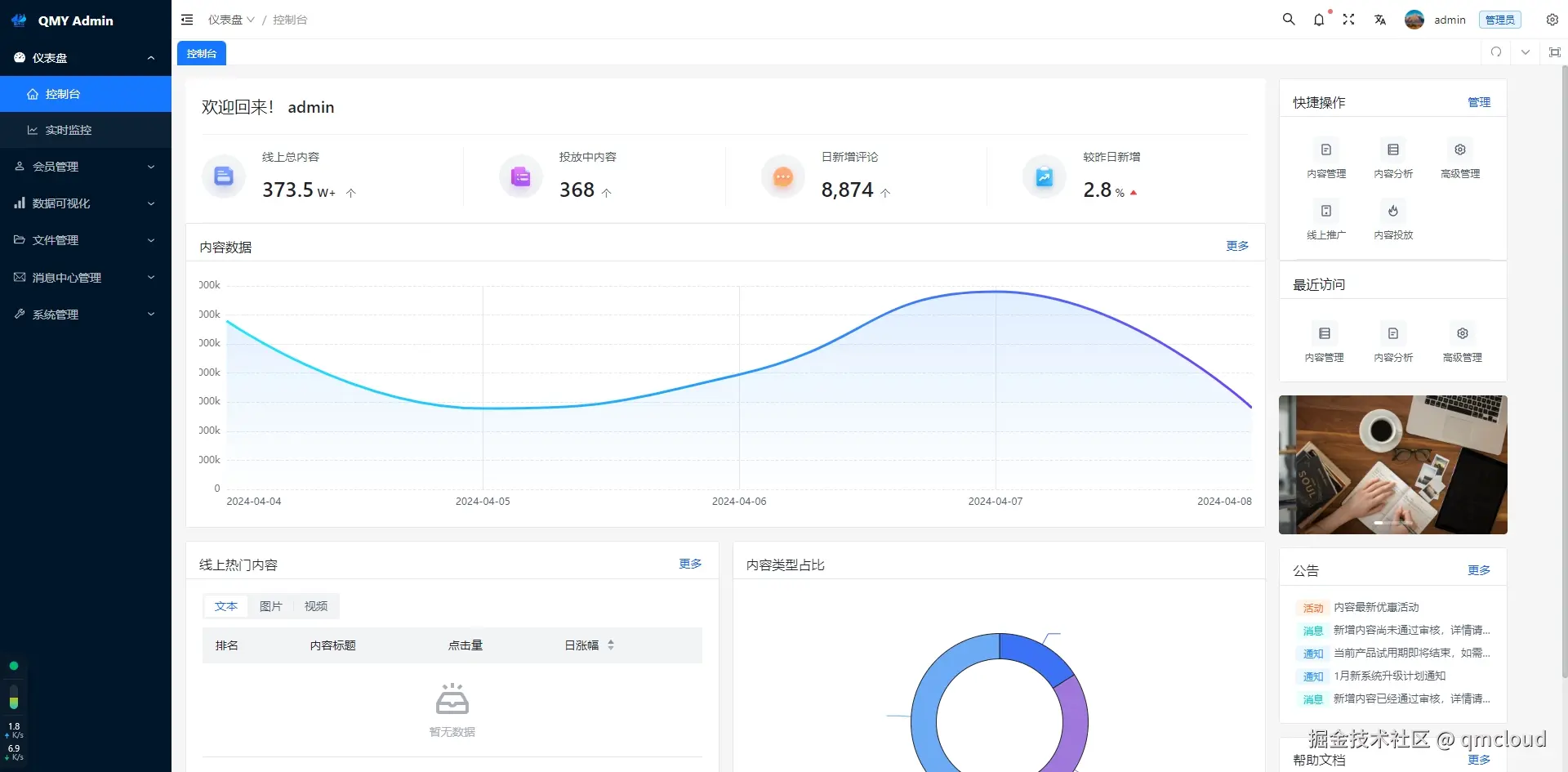The image size is (1568, 772).
Task: Open 高级管理 from 快捷操作 panel
Action: click(x=1459, y=158)
